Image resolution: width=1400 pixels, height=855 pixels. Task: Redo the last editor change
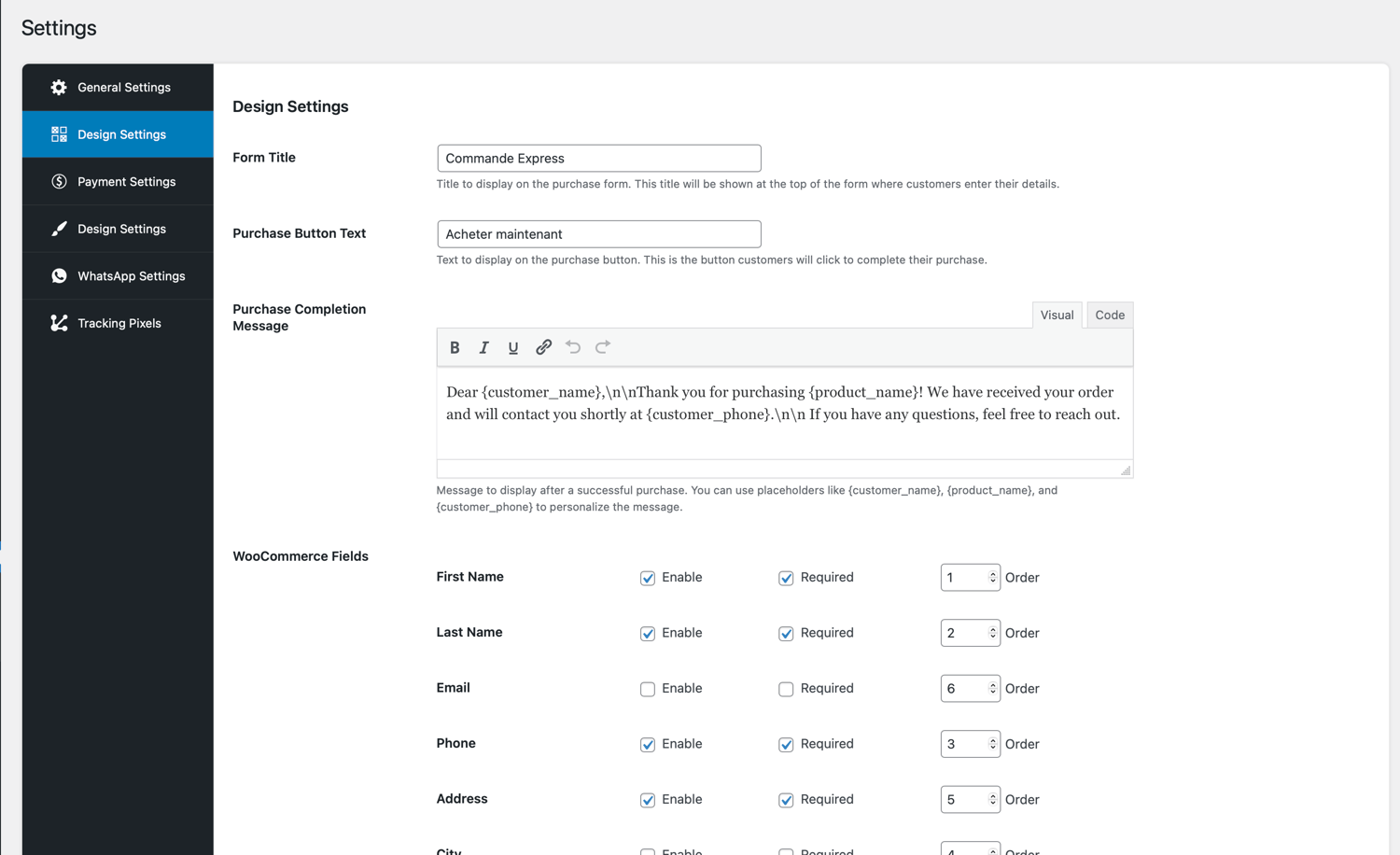603,347
